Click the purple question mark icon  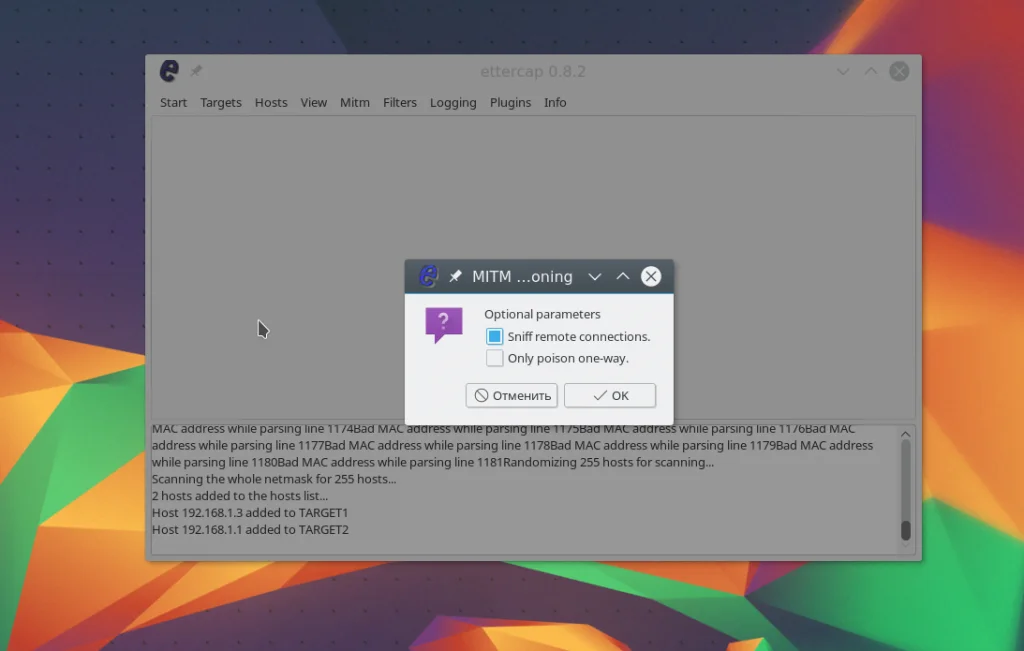coord(444,325)
